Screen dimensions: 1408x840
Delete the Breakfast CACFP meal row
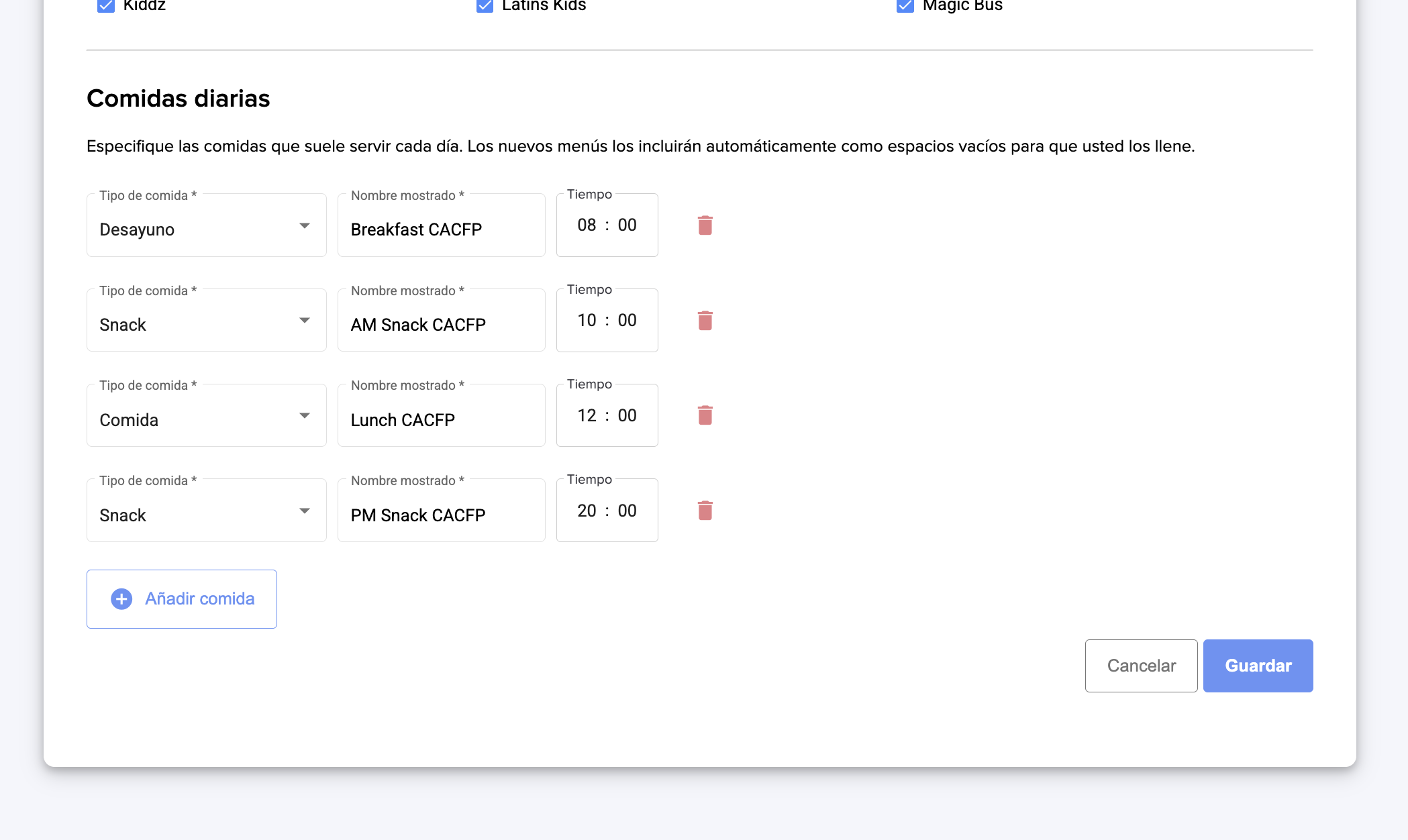[705, 225]
